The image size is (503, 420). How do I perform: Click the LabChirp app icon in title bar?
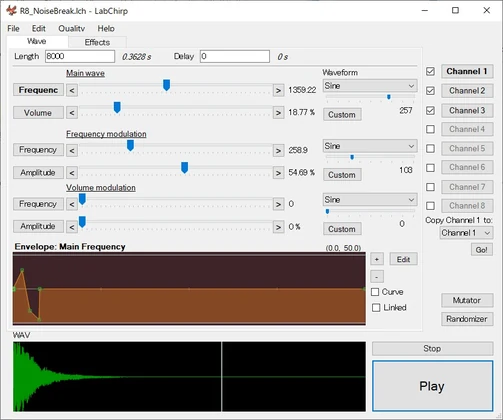click(x=11, y=10)
